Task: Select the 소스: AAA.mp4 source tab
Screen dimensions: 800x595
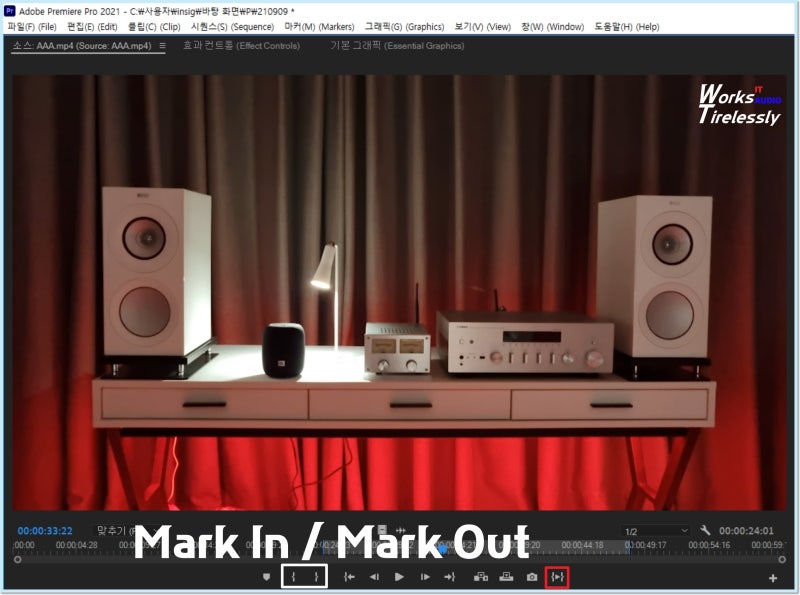Action: [x=82, y=45]
